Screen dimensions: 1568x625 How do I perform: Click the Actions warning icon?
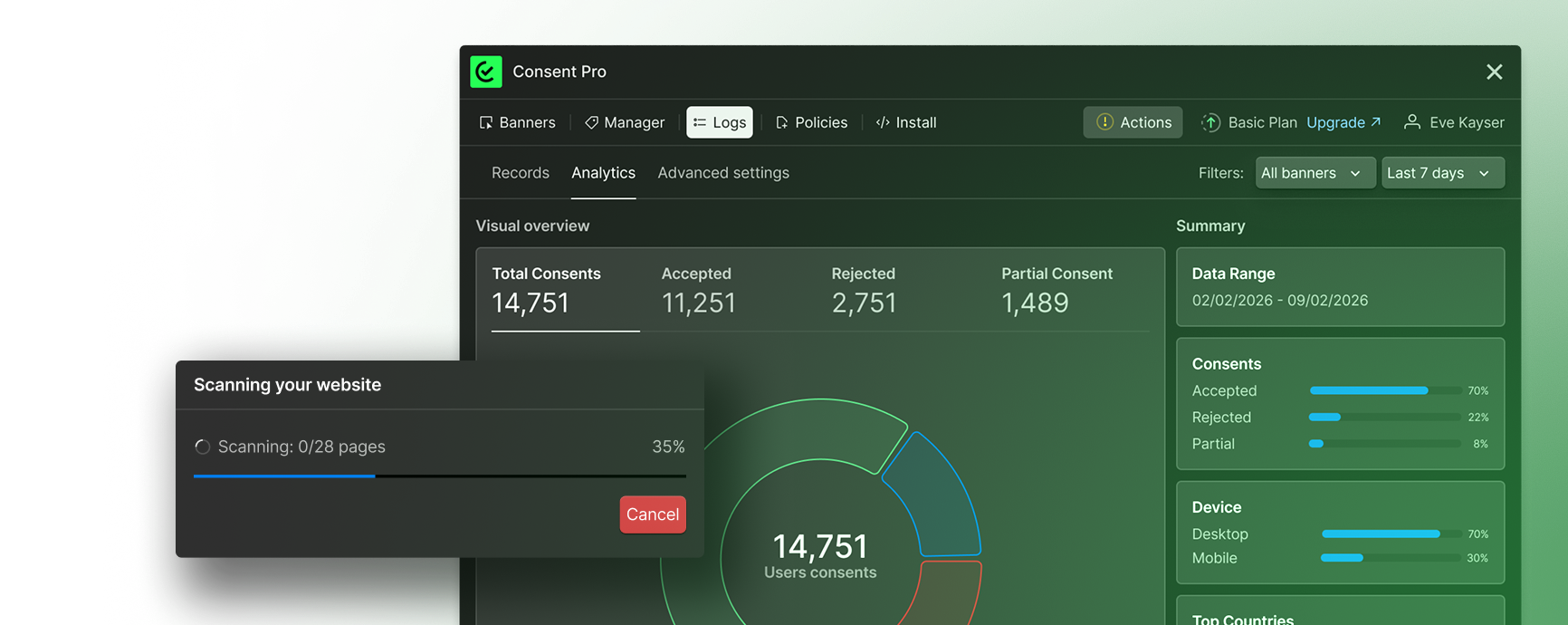(x=1104, y=121)
